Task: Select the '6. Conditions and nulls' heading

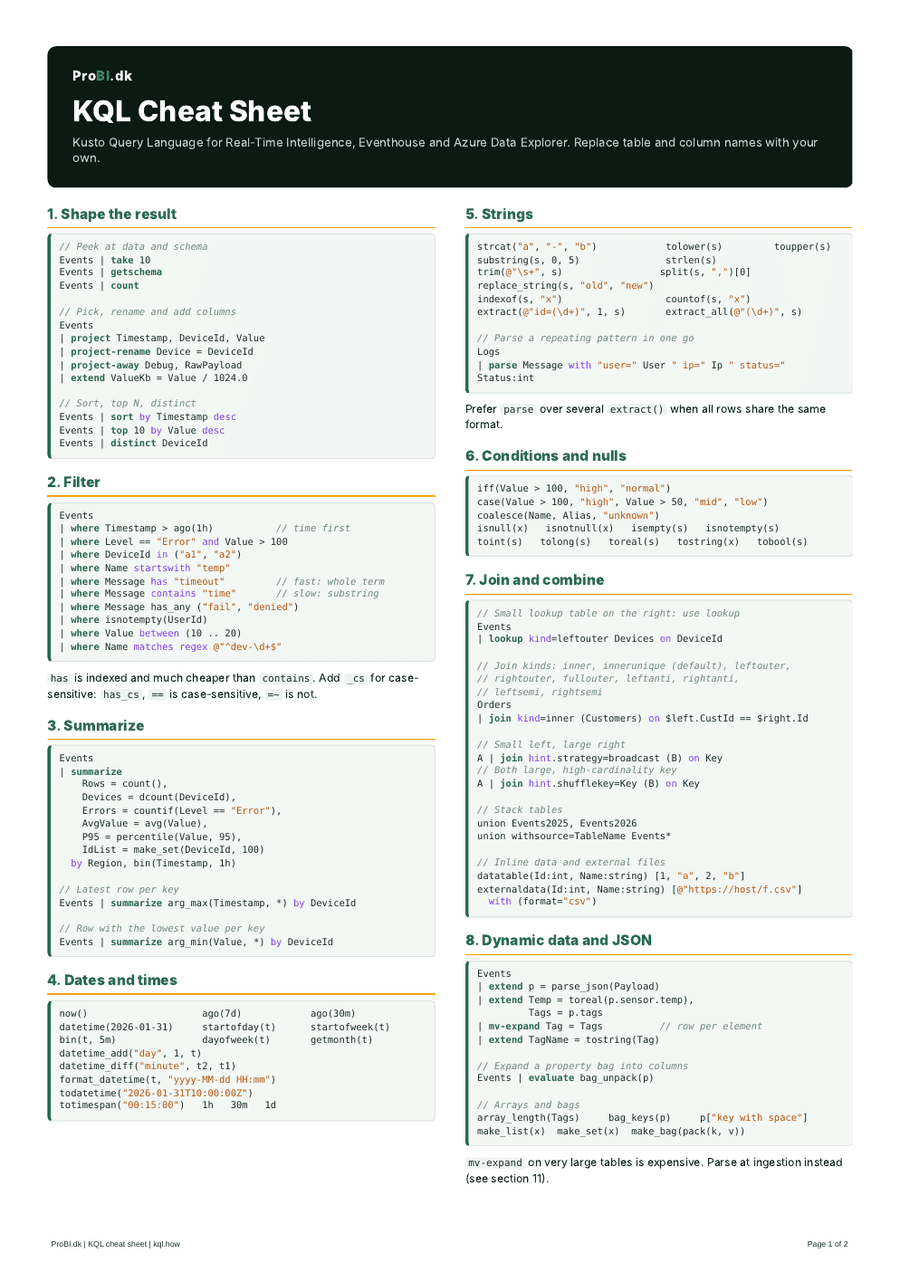Action: click(546, 456)
